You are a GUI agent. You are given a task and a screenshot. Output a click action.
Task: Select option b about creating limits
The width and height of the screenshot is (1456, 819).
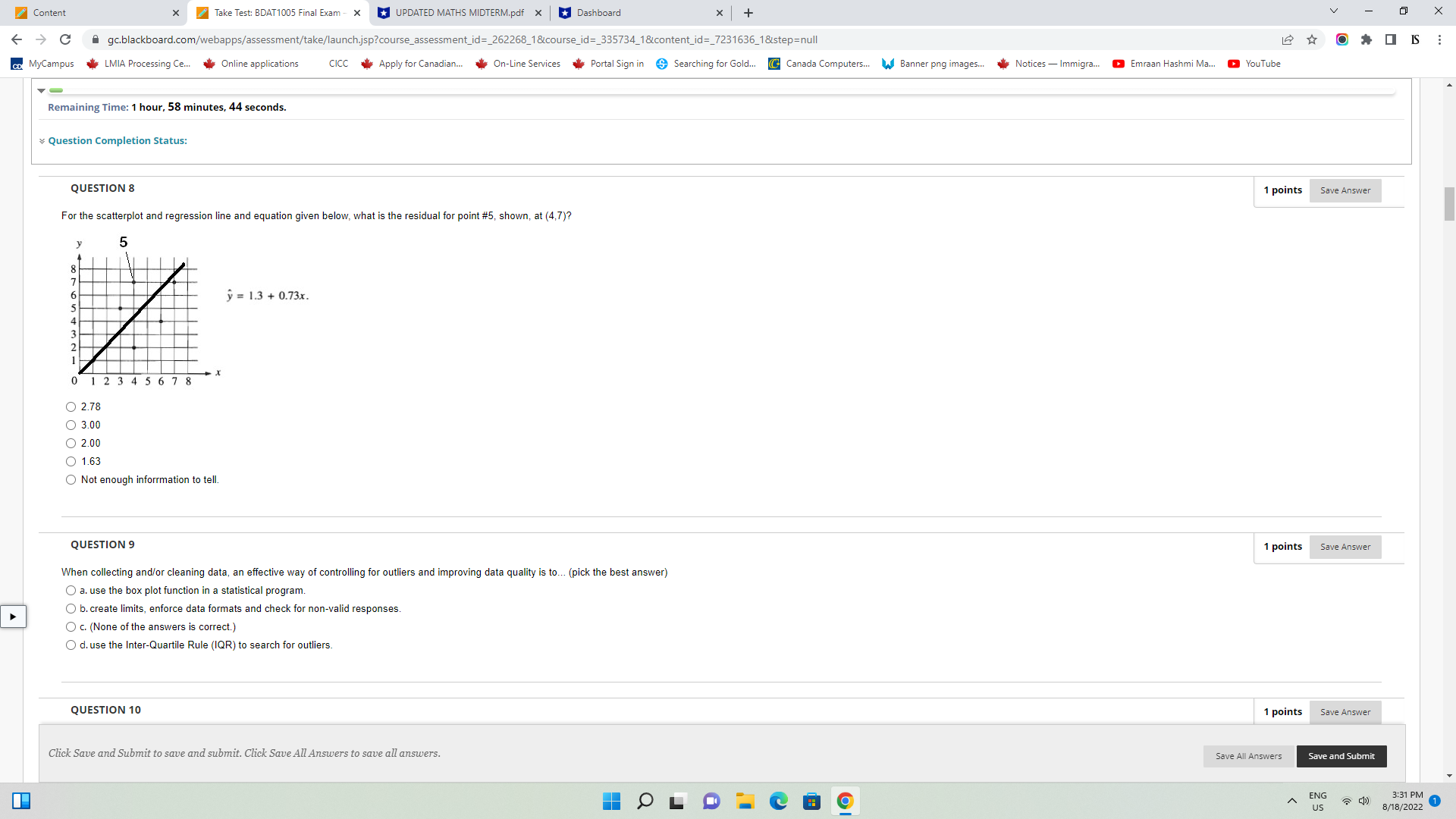click(71, 609)
